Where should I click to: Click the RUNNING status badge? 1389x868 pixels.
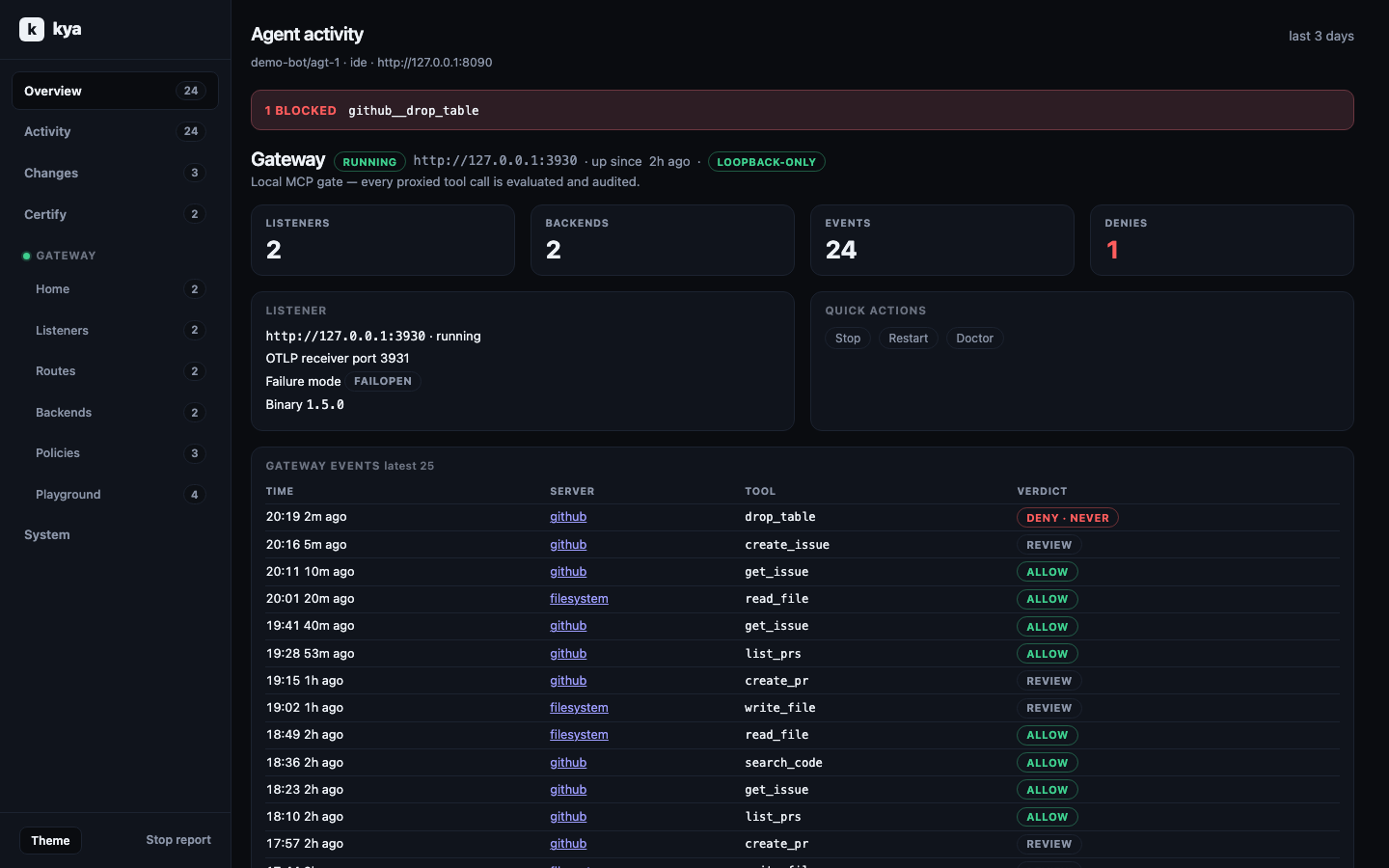point(369,162)
